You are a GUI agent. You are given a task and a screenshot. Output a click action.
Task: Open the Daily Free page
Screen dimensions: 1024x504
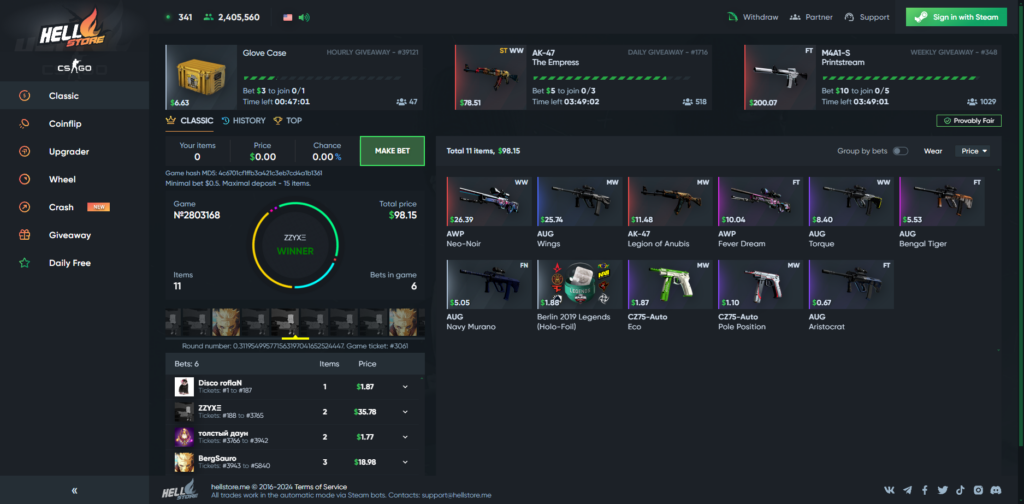(74, 263)
